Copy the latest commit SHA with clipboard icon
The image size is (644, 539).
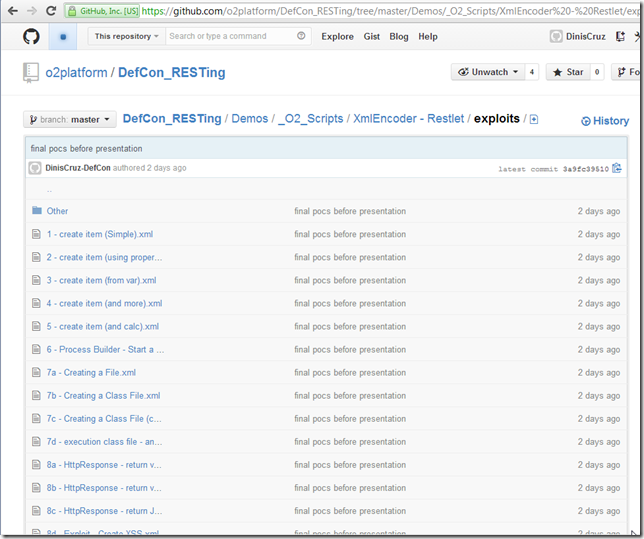tap(616, 168)
